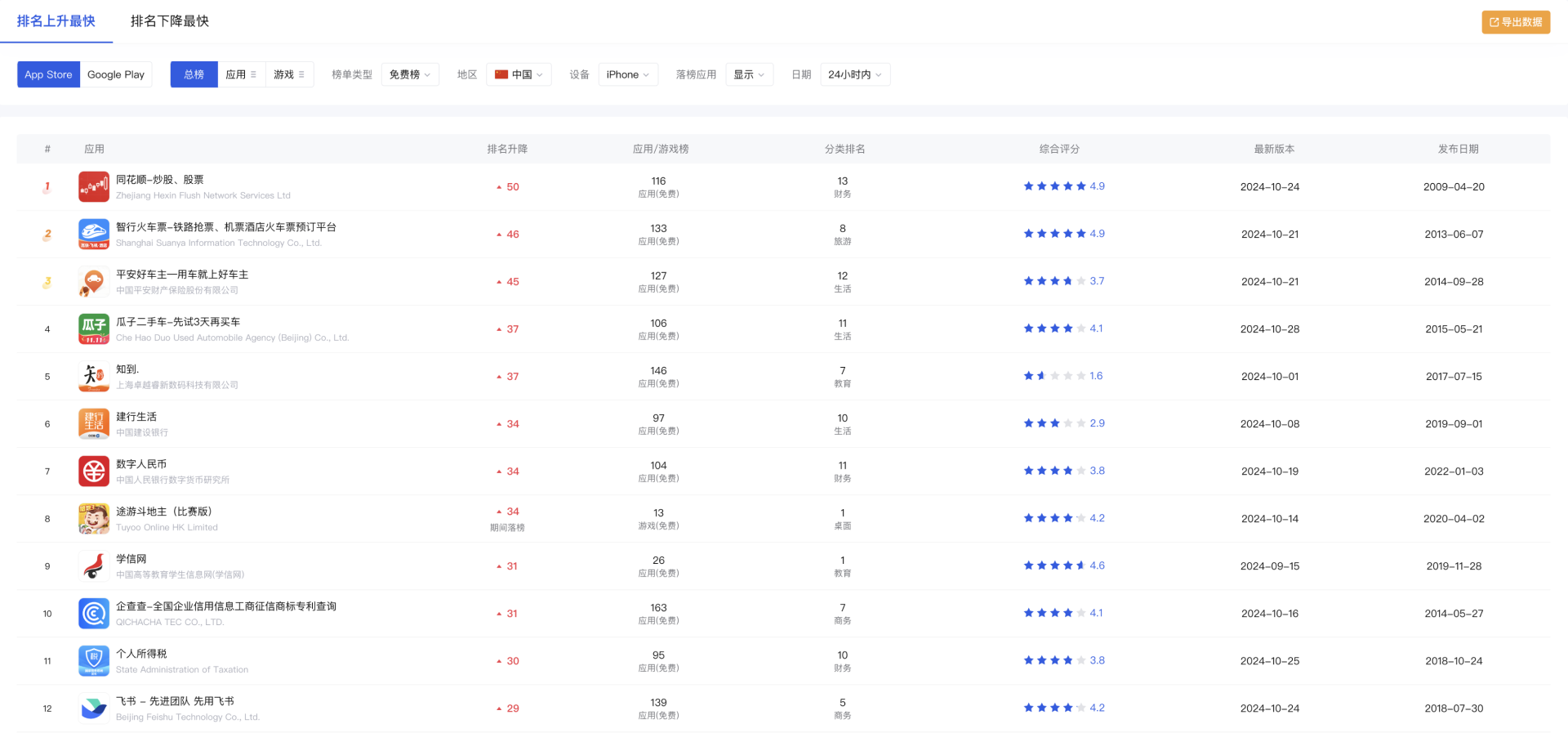Screen dimensions: 1568x733
Task: Switch to 排名上升最快 tab
Action: tap(56, 21)
